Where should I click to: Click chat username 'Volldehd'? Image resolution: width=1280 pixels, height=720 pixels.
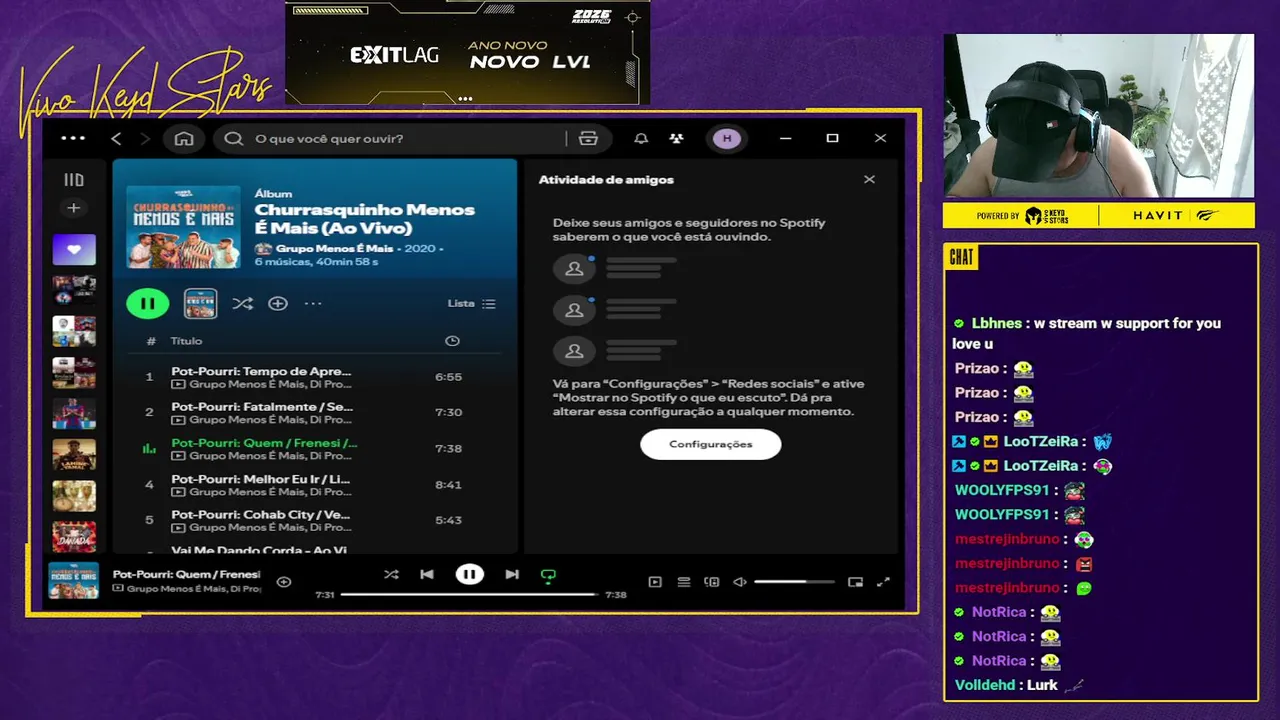[x=984, y=685]
